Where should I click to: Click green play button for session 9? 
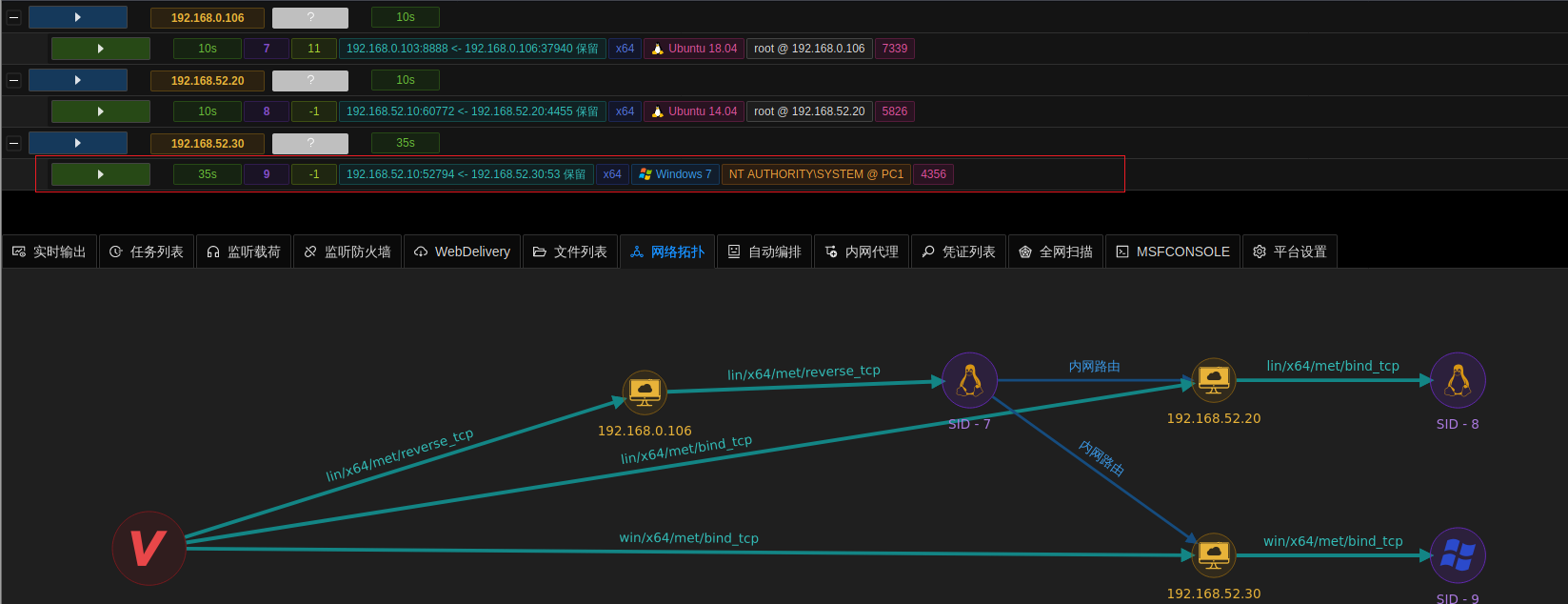click(101, 174)
